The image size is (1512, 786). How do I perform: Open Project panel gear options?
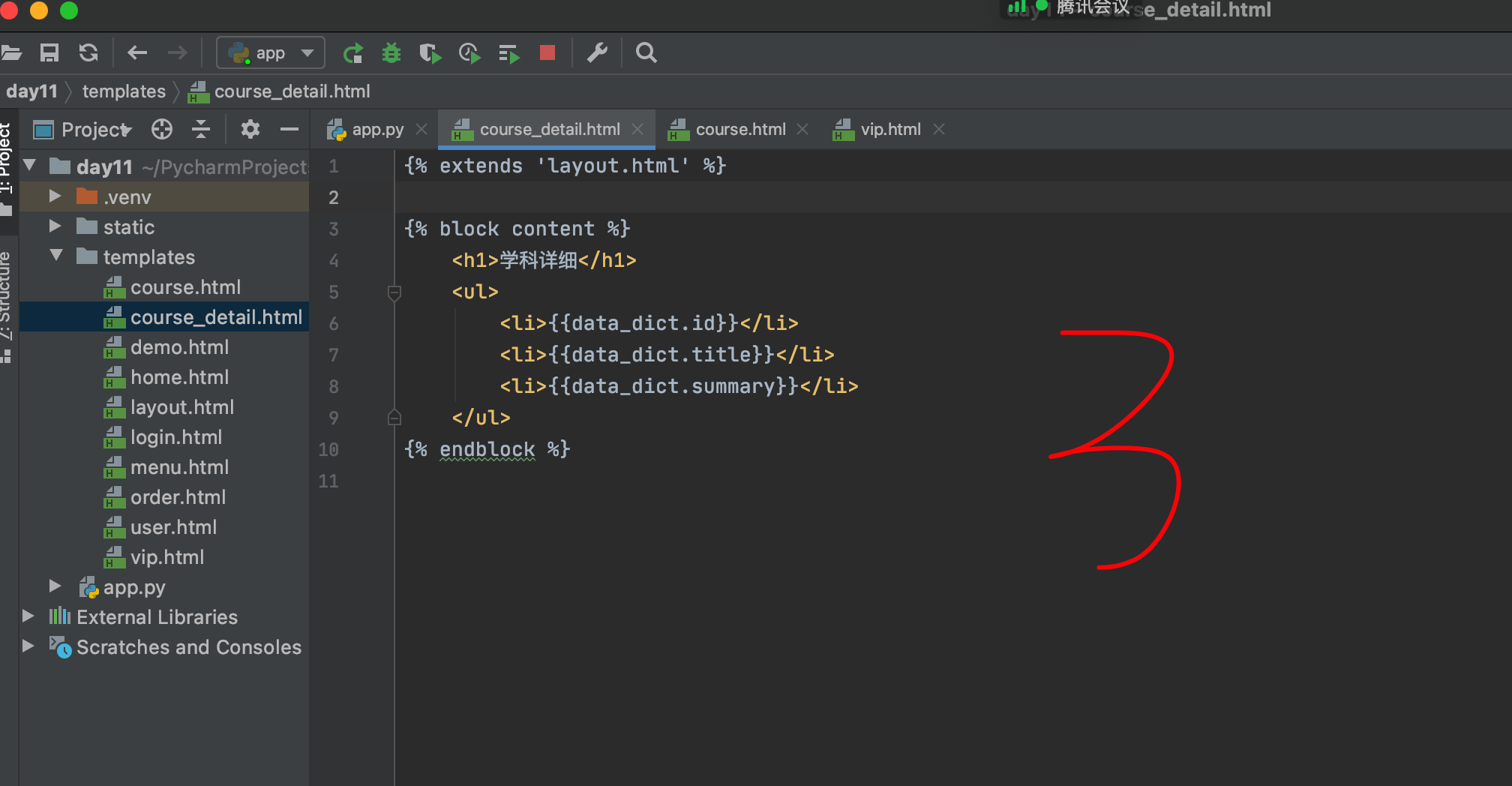point(250,129)
